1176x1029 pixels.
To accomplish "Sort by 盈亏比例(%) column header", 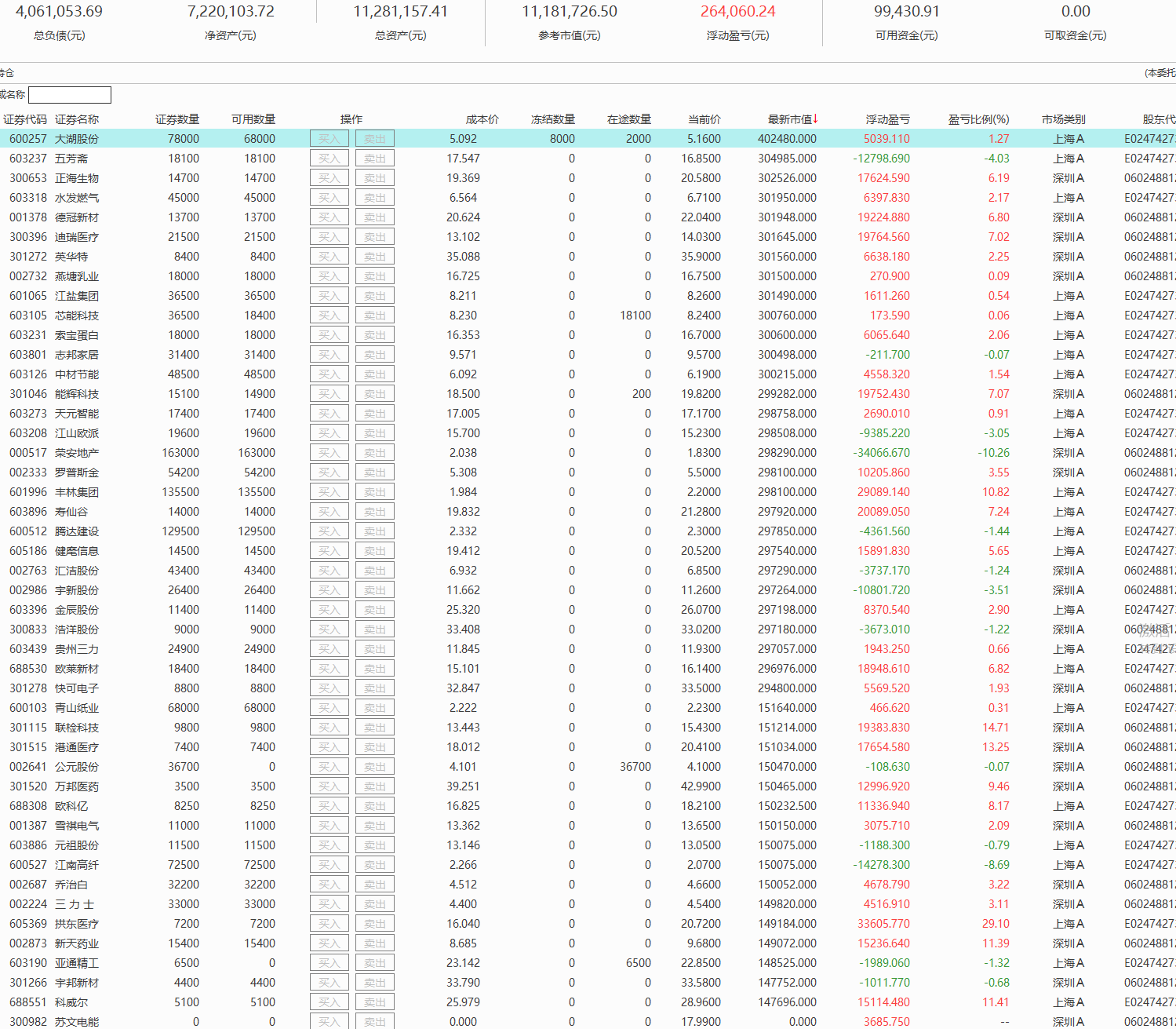I will click(978, 119).
